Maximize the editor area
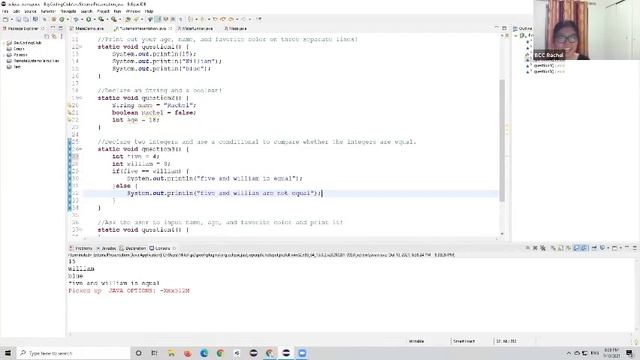 [x=504, y=28]
